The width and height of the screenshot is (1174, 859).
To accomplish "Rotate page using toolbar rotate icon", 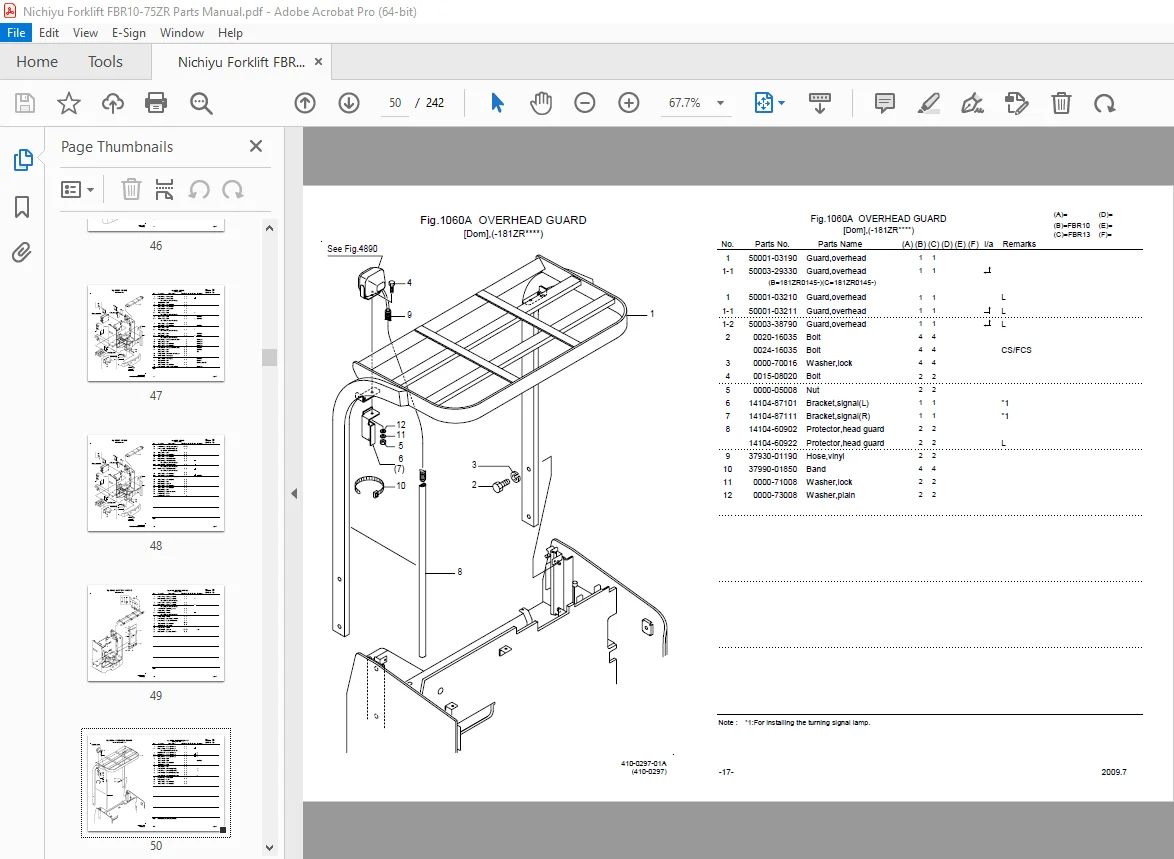I will point(1104,103).
